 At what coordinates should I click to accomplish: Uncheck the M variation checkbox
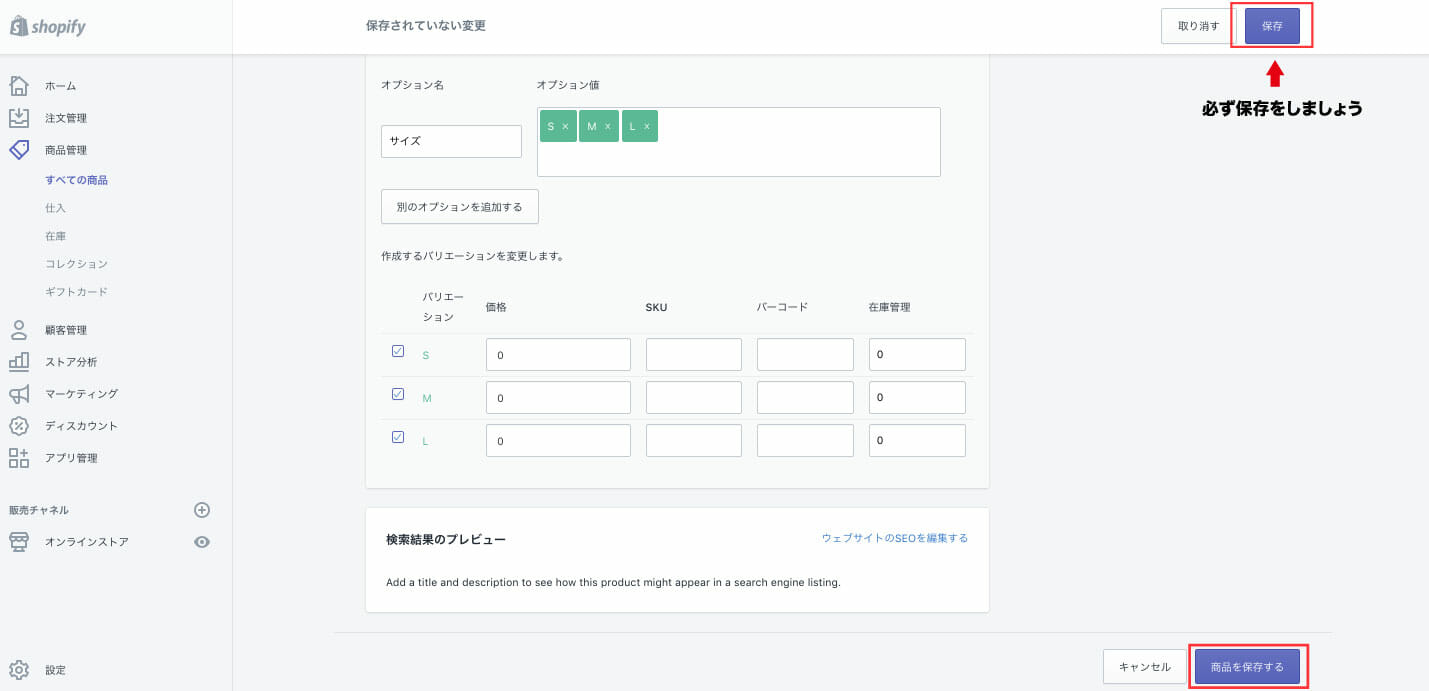pyautogui.click(x=398, y=394)
